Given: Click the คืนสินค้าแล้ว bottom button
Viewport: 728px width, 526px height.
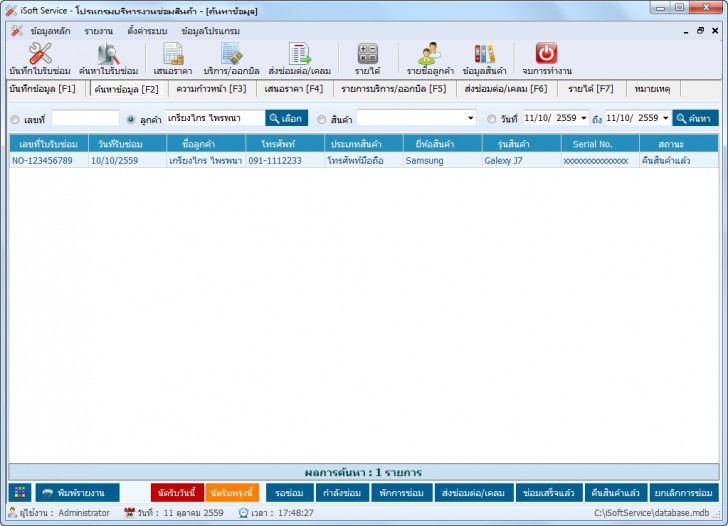Looking at the screenshot, I should pyautogui.click(x=615, y=493).
